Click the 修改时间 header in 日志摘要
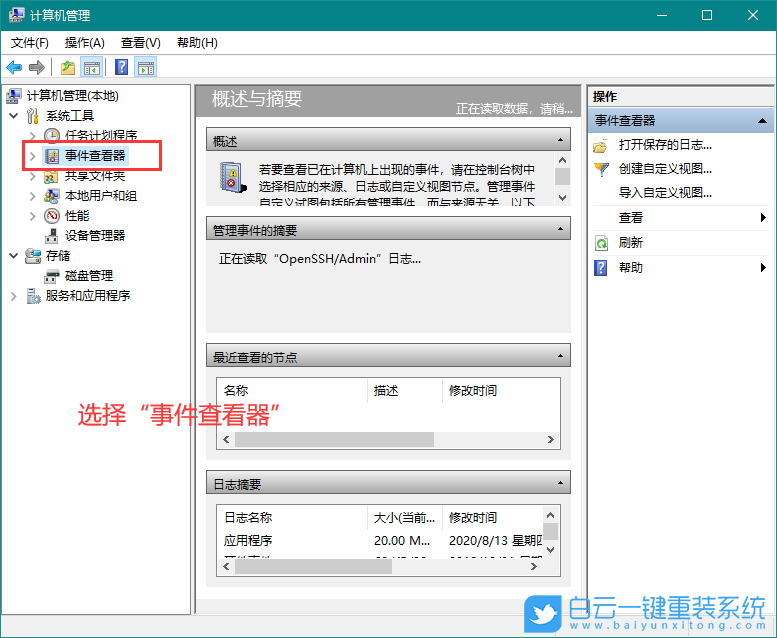The height and width of the screenshot is (638, 777). click(x=473, y=518)
